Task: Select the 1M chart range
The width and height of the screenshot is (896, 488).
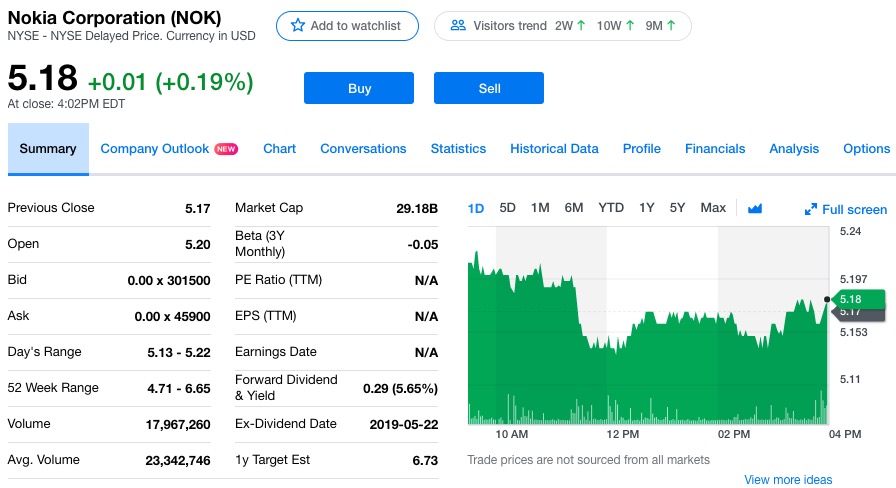Action: [540, 207]
